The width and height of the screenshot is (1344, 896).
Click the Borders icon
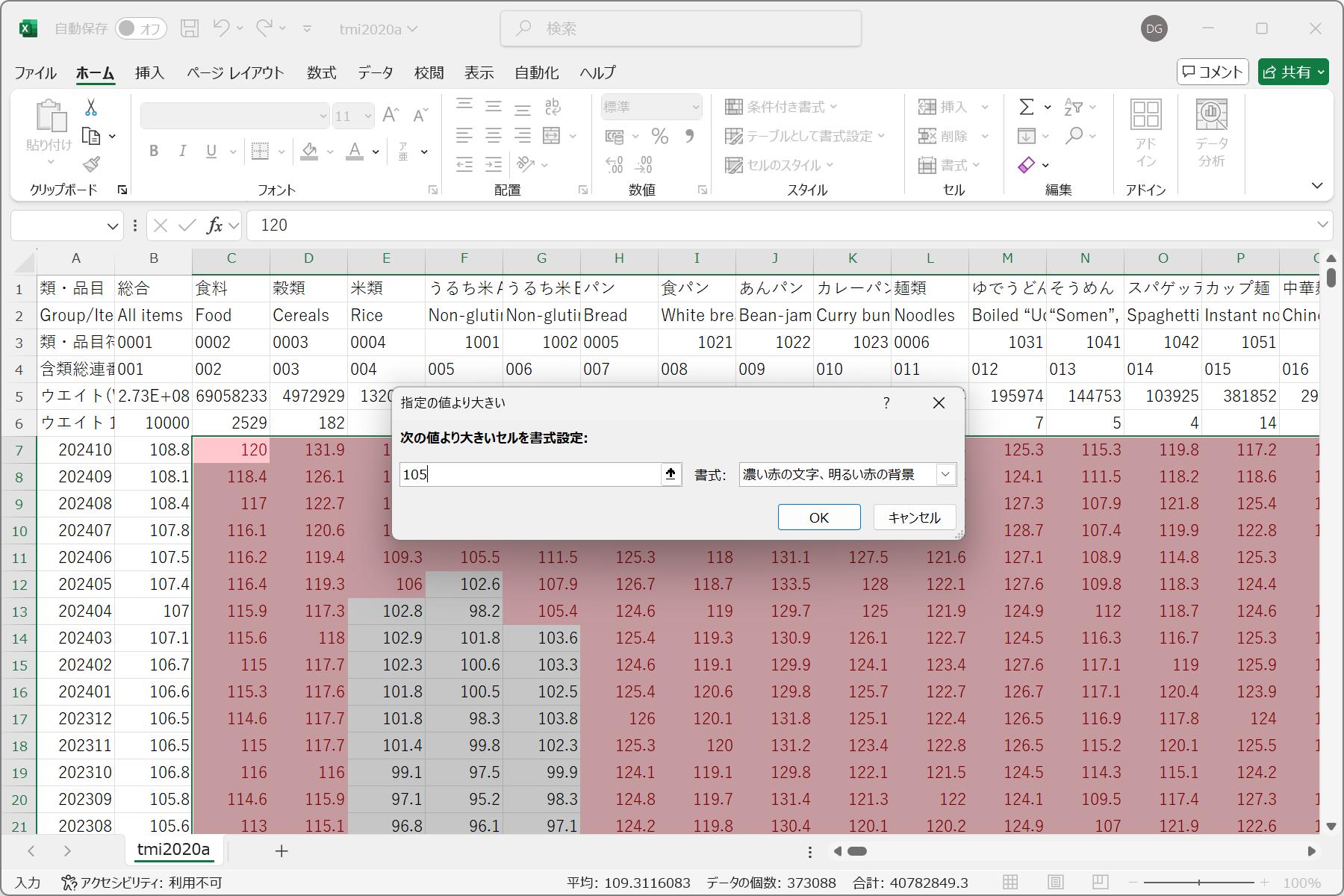pos(260,151)
